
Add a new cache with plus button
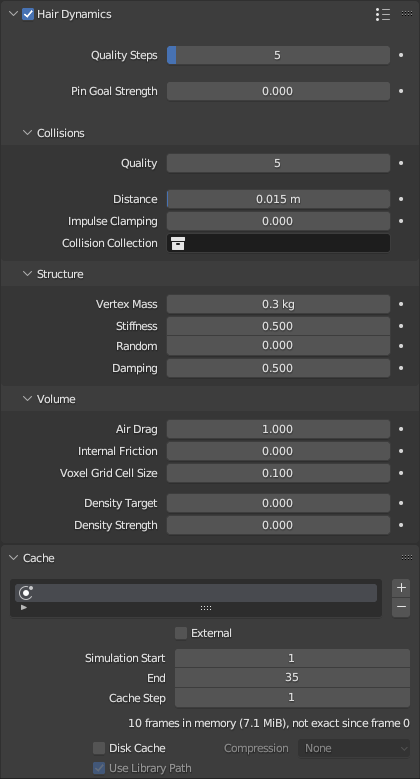click(401, 587)
